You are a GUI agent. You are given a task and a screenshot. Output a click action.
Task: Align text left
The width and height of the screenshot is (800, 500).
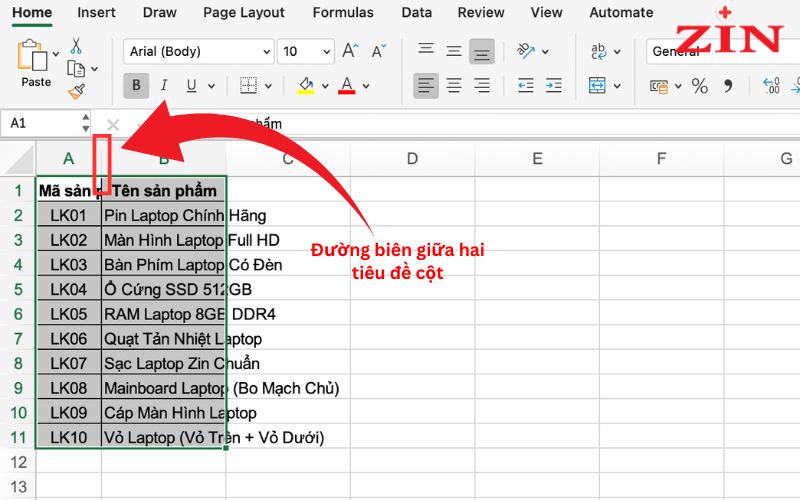(426, 85)
